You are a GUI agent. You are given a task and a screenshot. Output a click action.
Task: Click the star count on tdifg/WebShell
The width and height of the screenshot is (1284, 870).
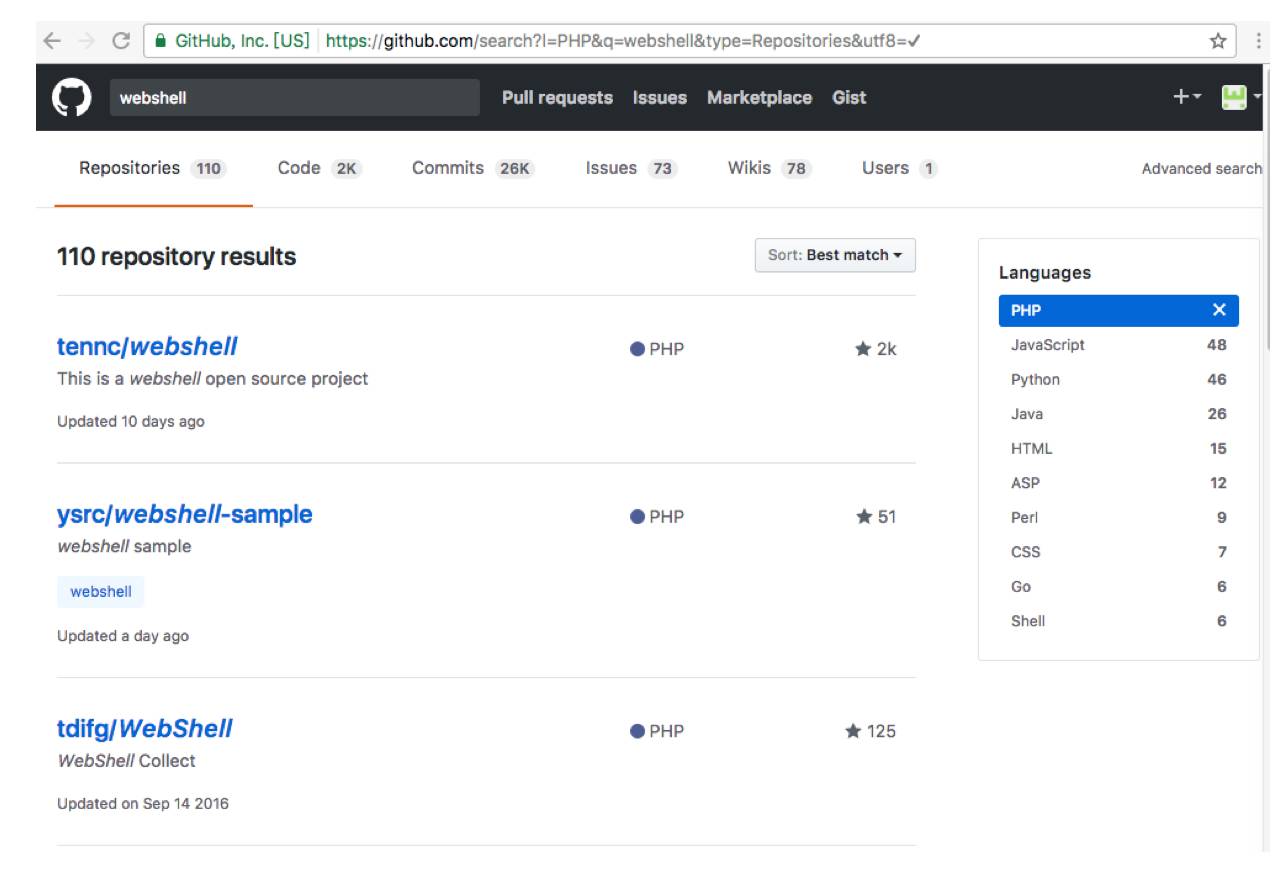[x=870, y=731]
